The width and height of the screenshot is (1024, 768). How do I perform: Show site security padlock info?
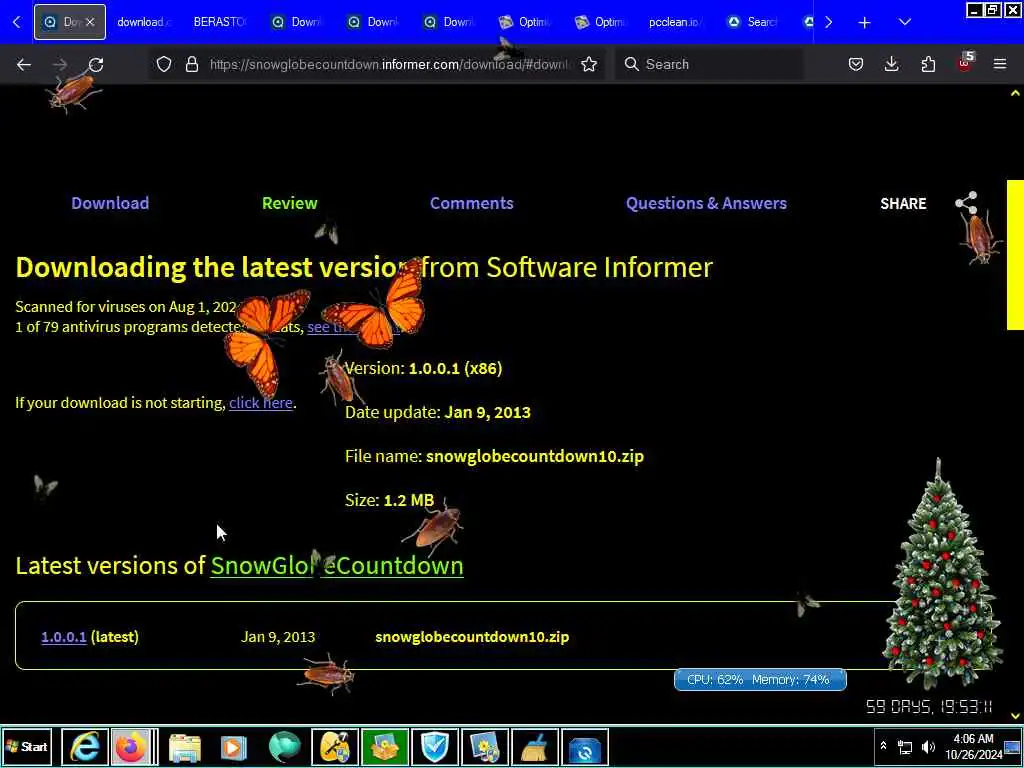(191, 64)
